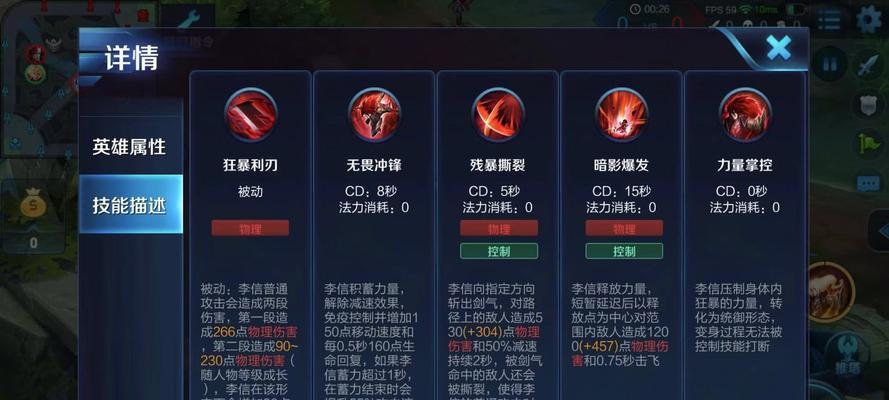Select the 暗影爆发 skill icon

click(x=622, y=114)
